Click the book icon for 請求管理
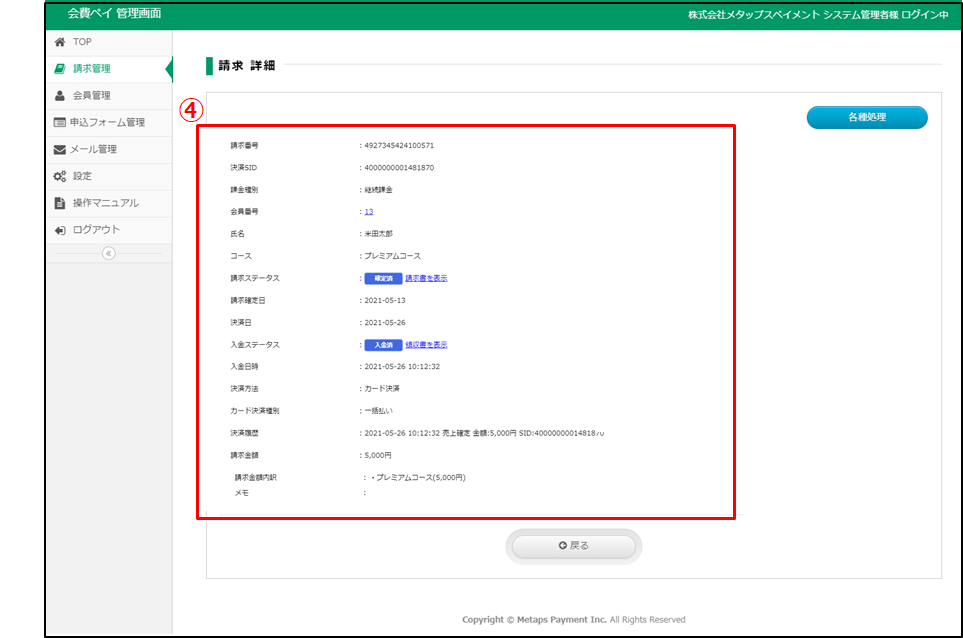The height and width of the screenshot is (638, 963). pyautogui.click(x=60, y=69)
